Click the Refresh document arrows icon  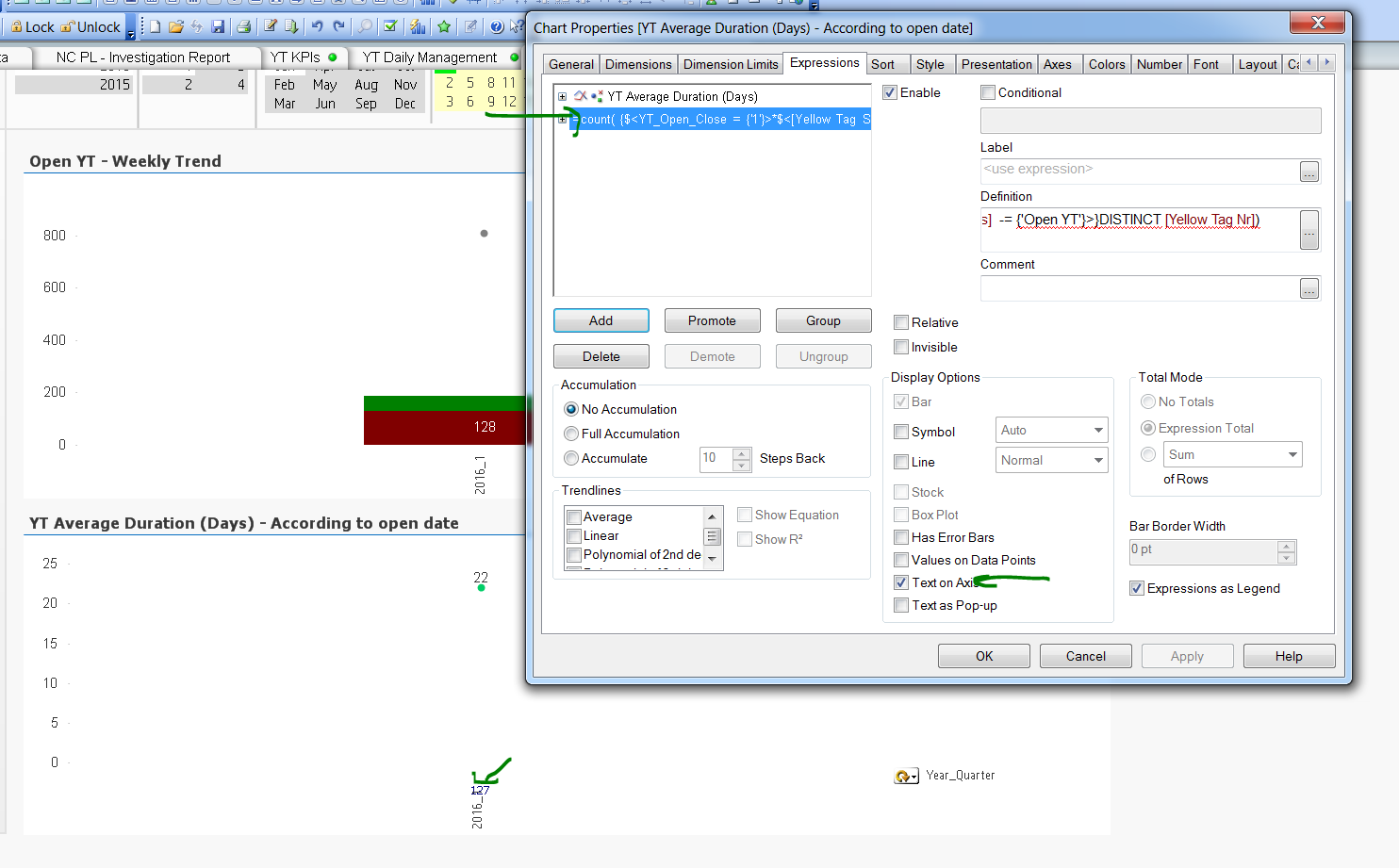(x=197, y=26)
